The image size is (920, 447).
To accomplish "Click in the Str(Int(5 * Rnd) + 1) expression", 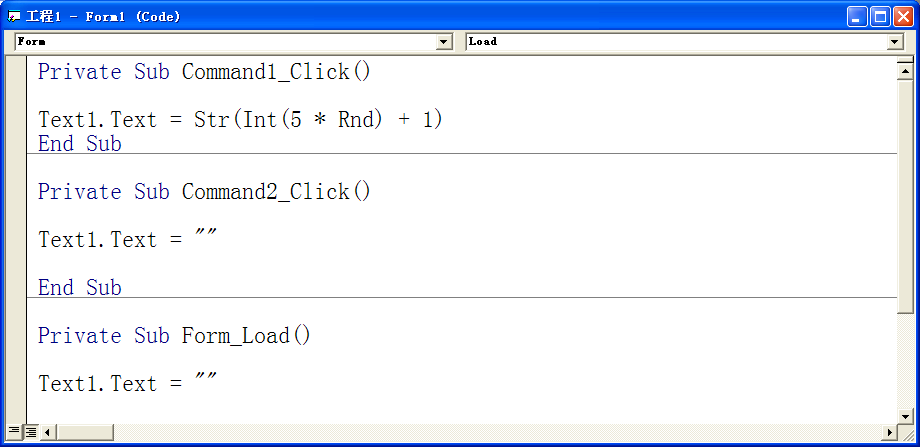I will tap(318, 120).
